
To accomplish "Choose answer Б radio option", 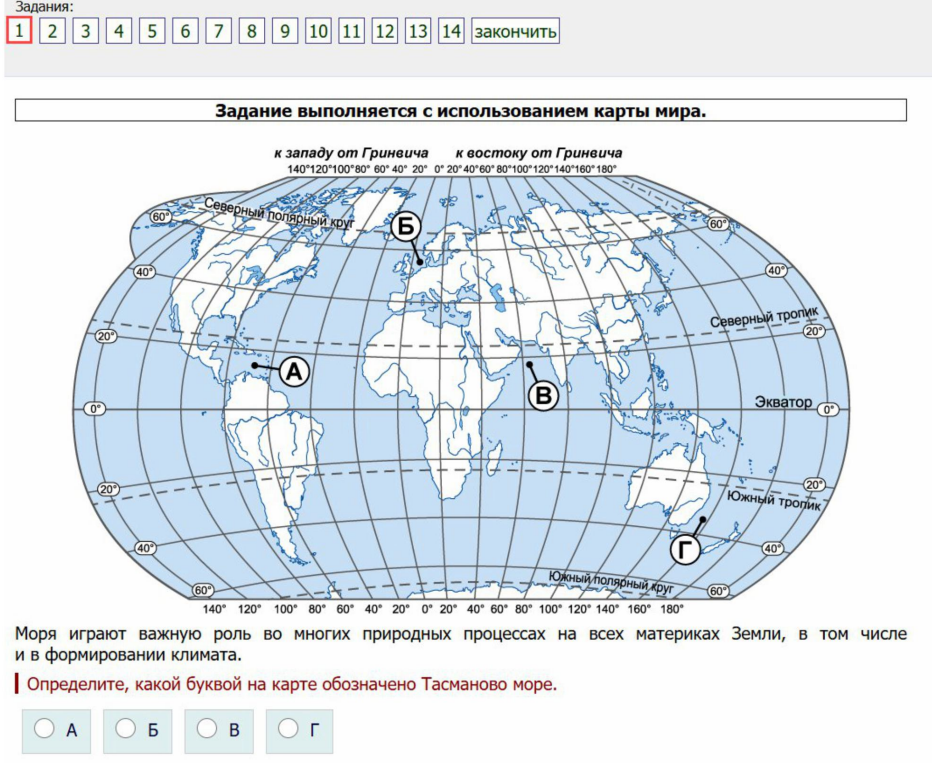I will [x=126, y=729].
